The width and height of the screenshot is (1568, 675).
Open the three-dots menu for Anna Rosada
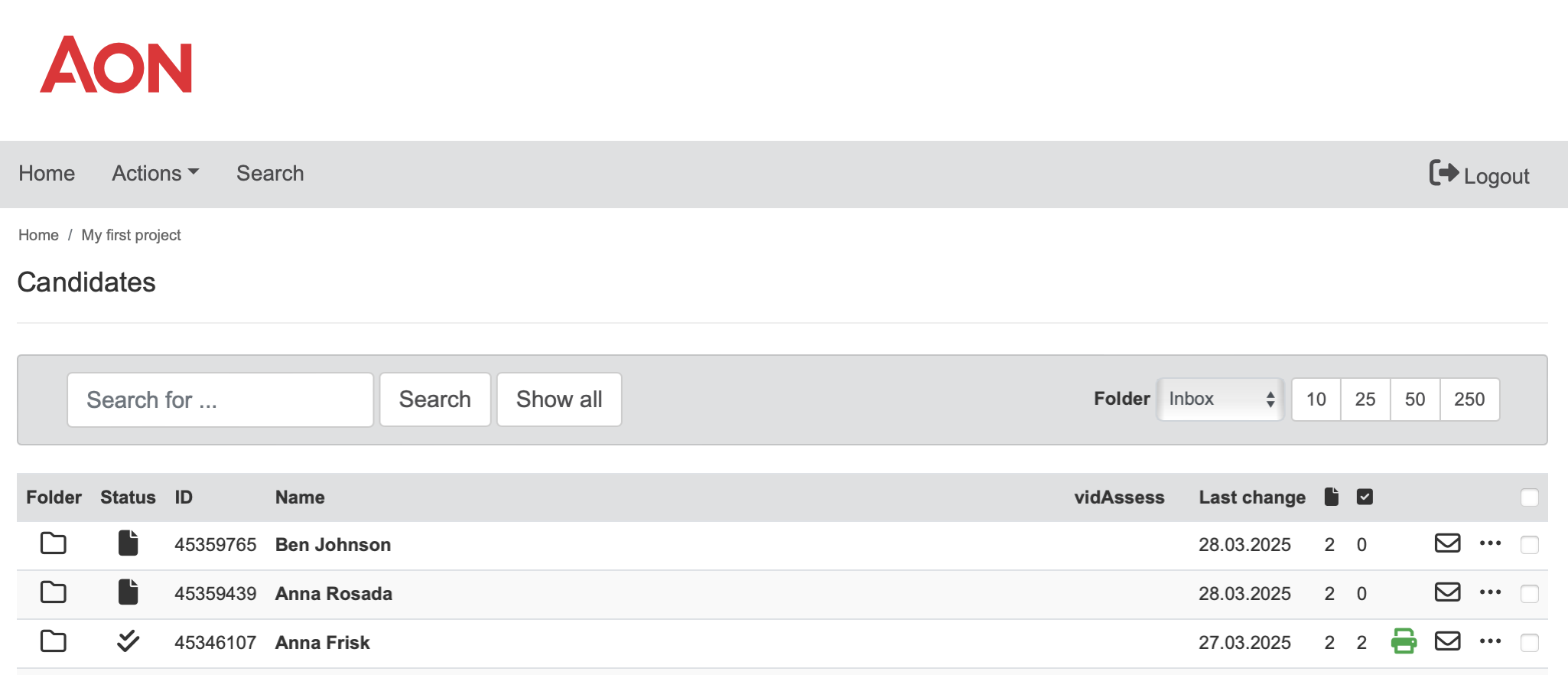pyautogui.click(x=1490, y=592)
